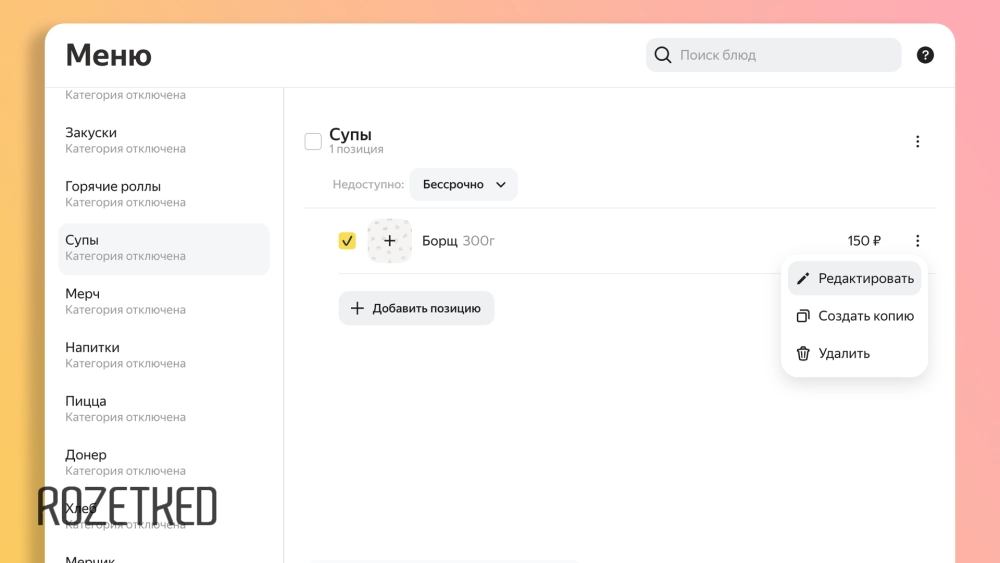Image resolution: width=1000 pixels, height=563 pixels.
Task: Click the help question mark icon
Action: click(925, 55)
